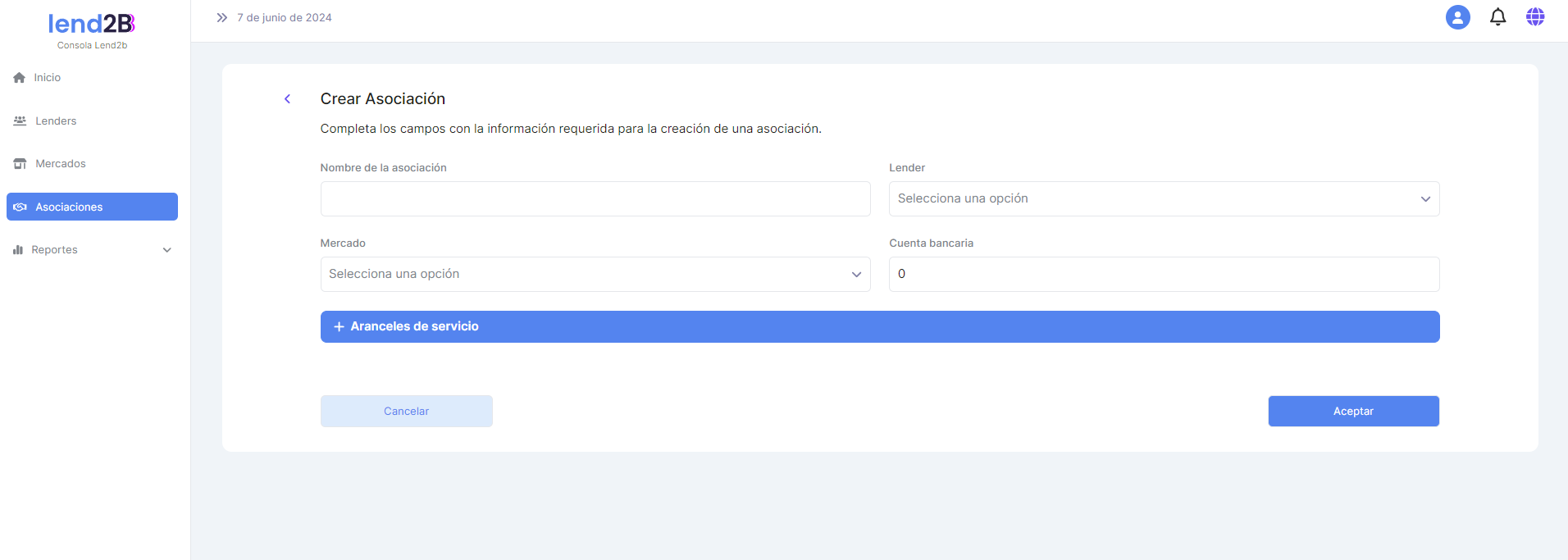
Task: Open the notifications bell
Action: pos(1497,17)
